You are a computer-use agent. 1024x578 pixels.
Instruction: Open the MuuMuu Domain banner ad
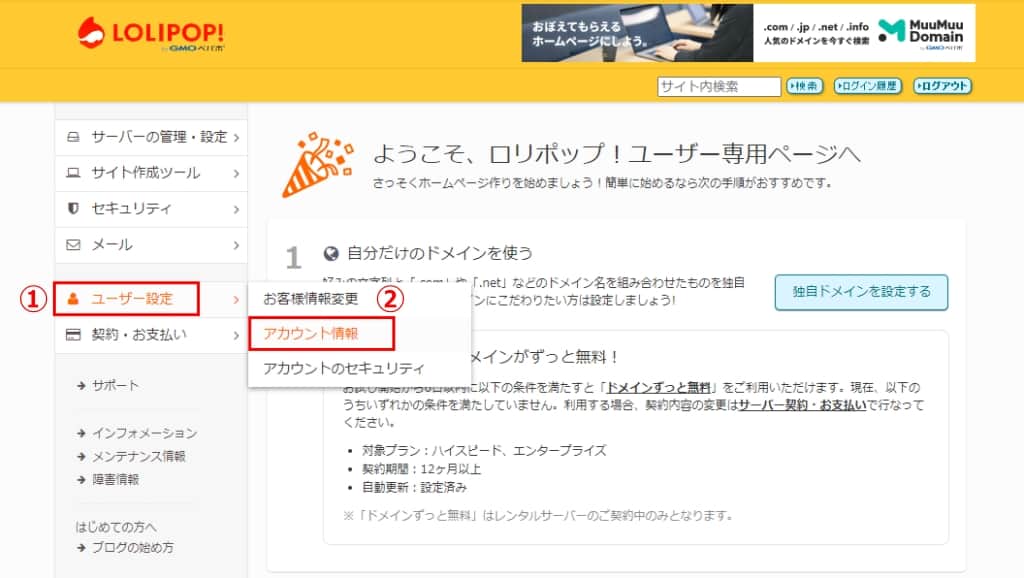tap(748, 33)
